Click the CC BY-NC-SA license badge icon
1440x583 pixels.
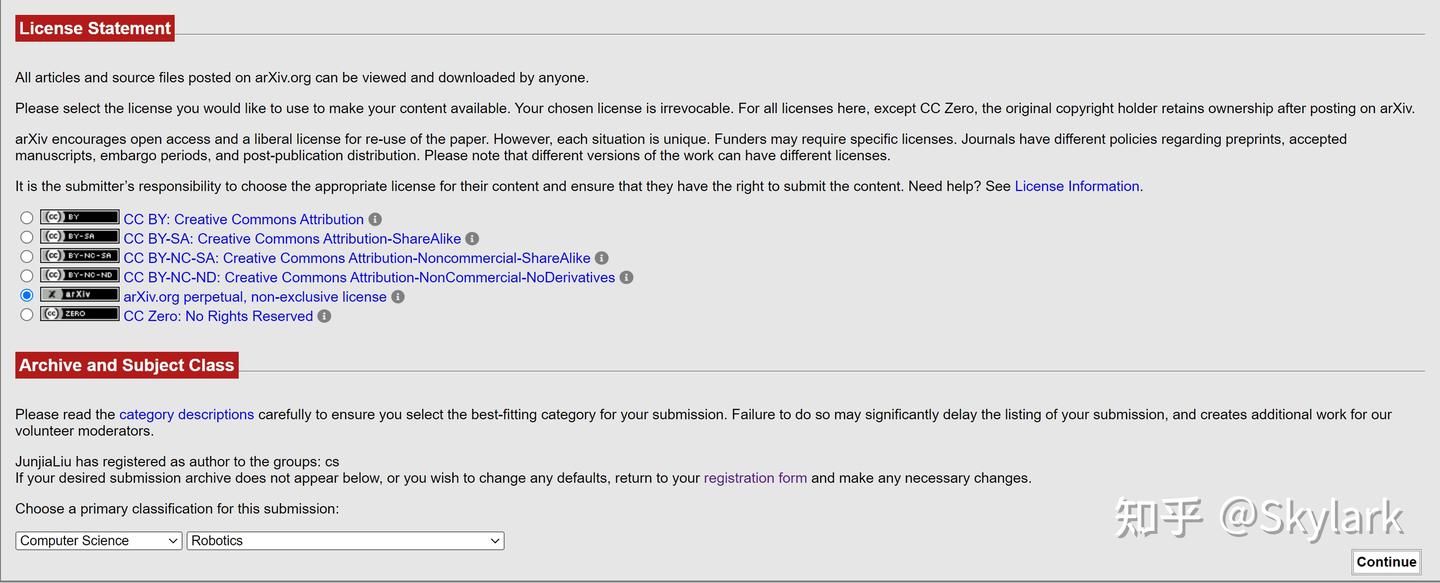click(x=79, y=257)
